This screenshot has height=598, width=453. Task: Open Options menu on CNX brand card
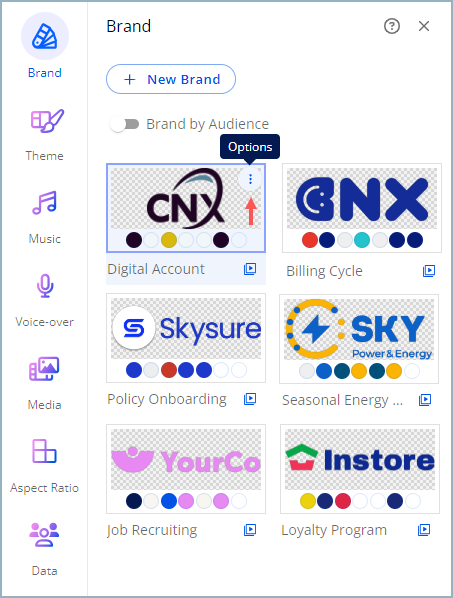(250, 179)
